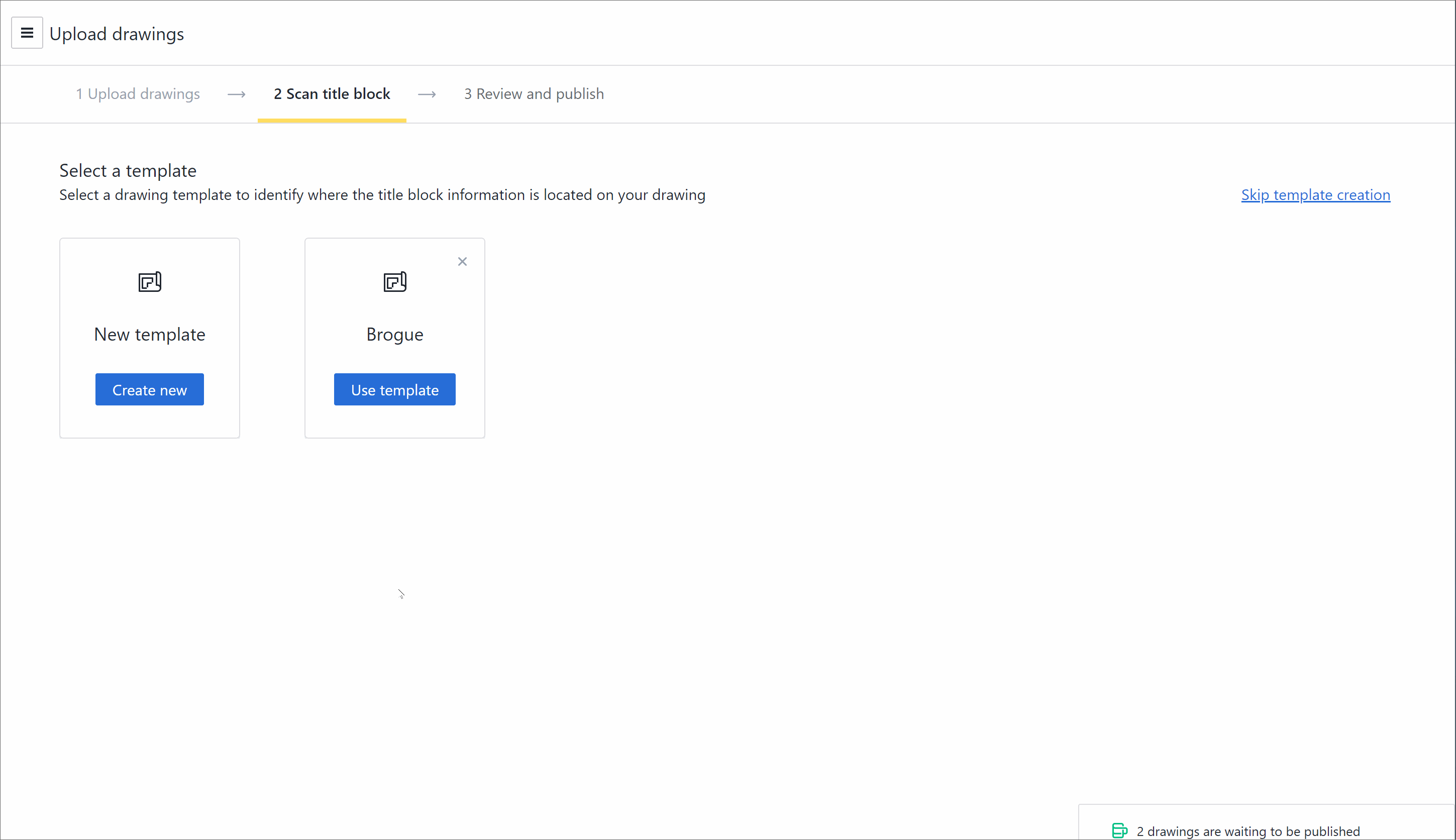Click the green pending drawings icon

click(x=1119, y=830)
